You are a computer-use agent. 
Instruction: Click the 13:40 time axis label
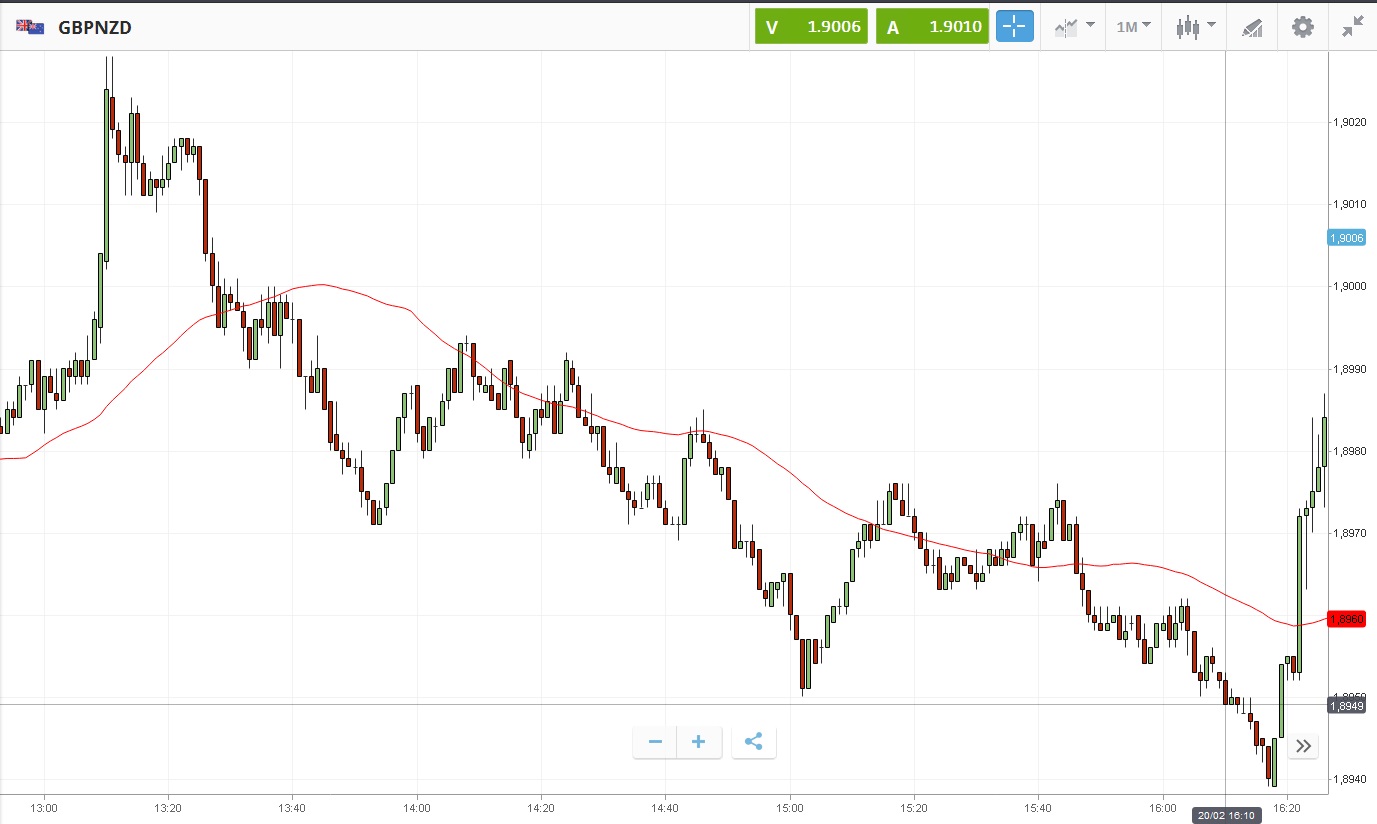(293, 808)
